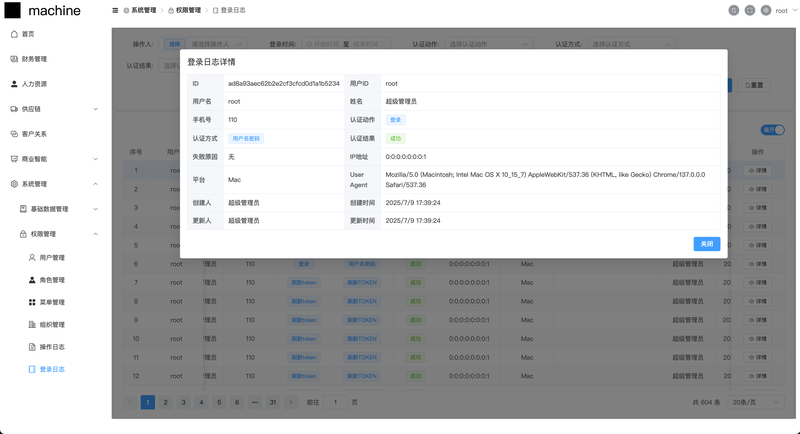Click the 商业智能 icon in sidebar
The height and width of the screenshot is (434, 800).
click(x=14, y=159)
